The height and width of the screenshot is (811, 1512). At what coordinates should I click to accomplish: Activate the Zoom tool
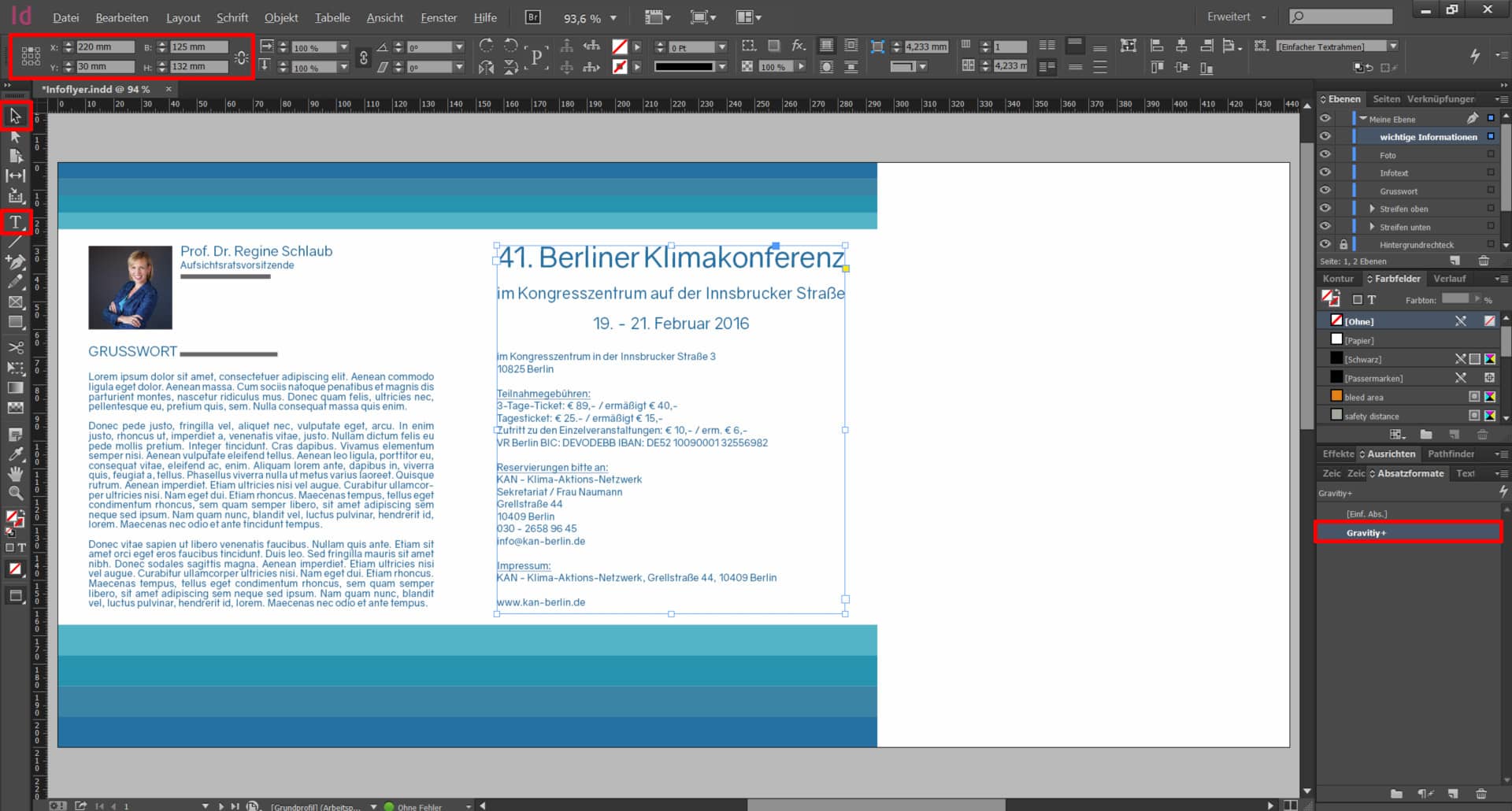pyautogui.click(x=16, y=494)
